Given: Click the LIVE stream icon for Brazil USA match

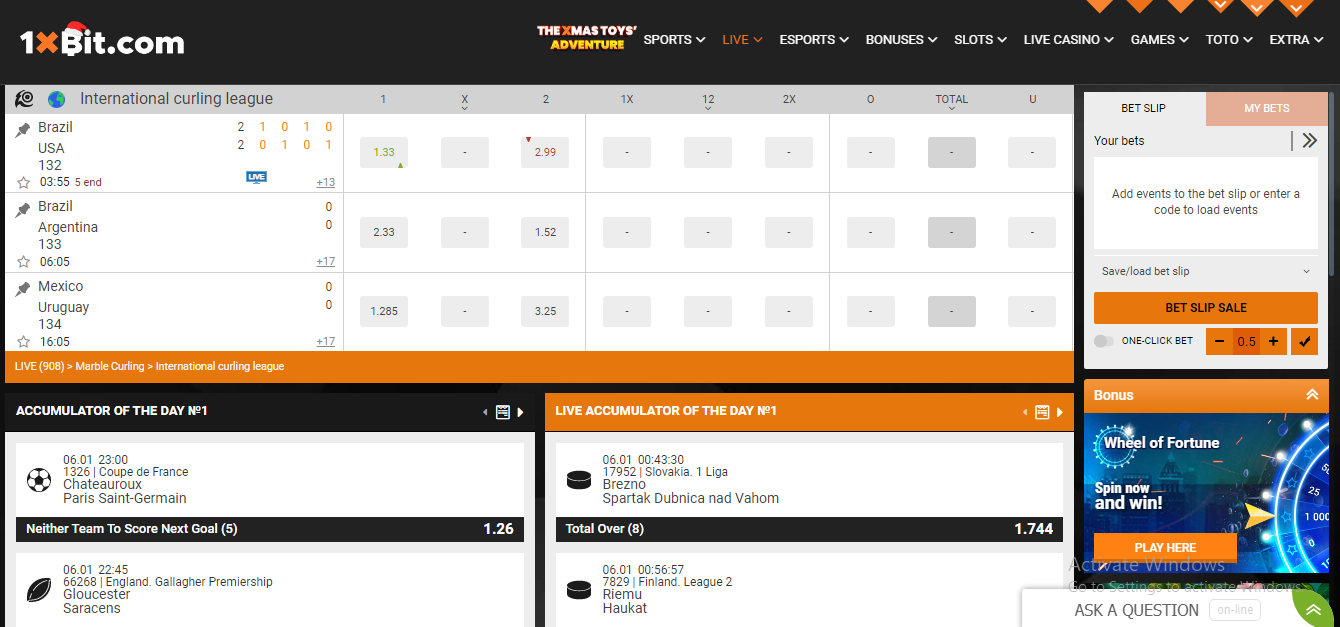Looking at the screenshot, I should [256, 177].
